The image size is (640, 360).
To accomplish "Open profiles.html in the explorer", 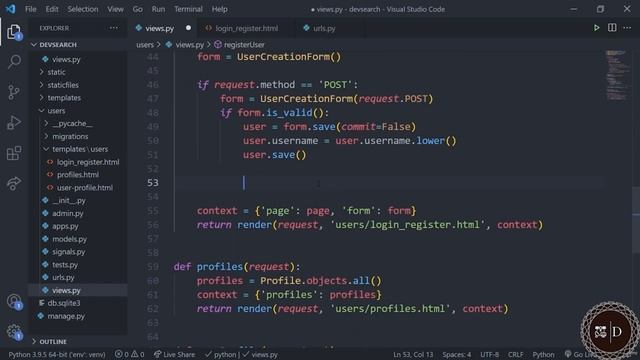I will click(78, 175).
